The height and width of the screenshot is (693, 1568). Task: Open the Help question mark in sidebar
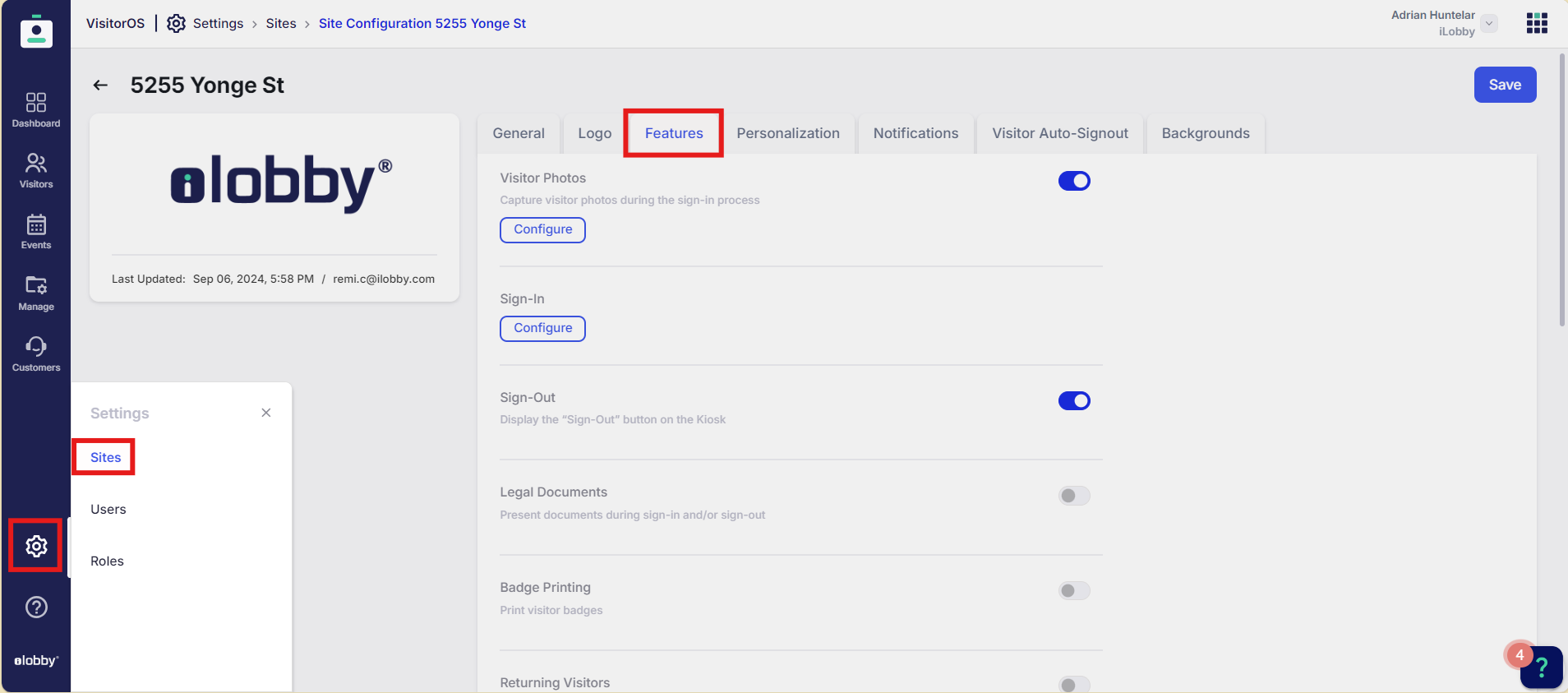(36, 608)
